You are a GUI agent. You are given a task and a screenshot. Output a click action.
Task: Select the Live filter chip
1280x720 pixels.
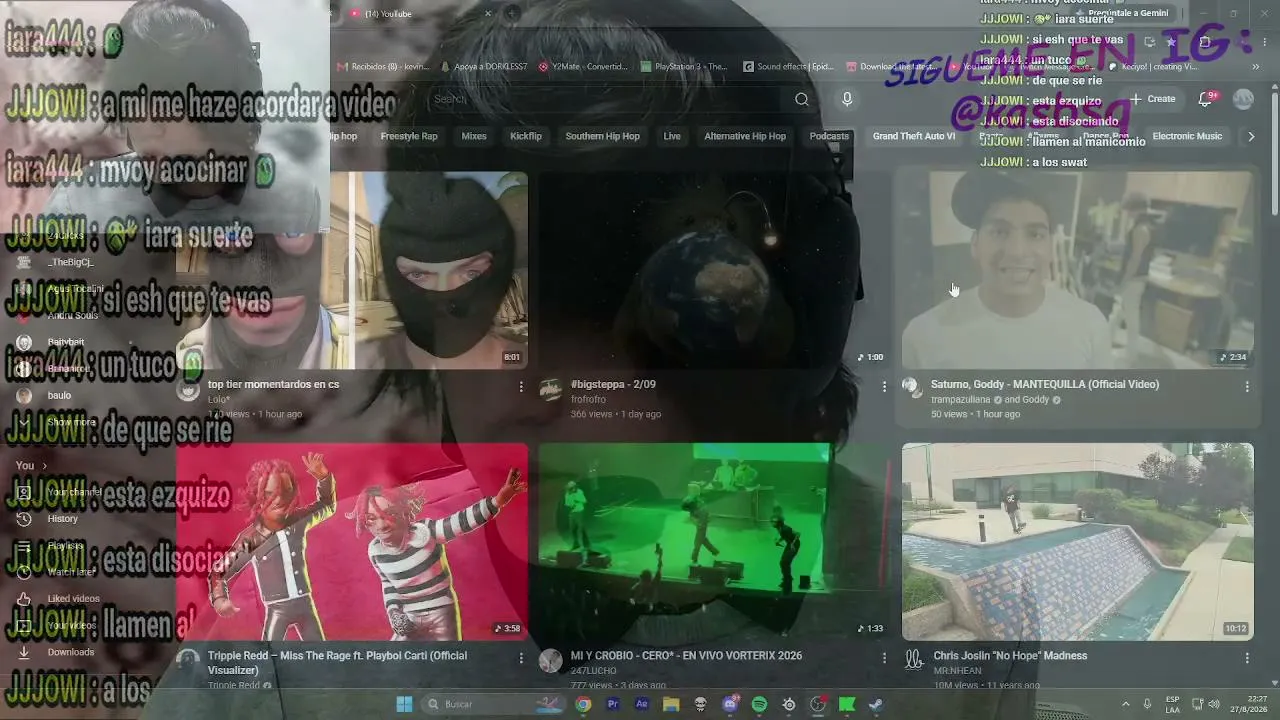(x=672, y=136)
